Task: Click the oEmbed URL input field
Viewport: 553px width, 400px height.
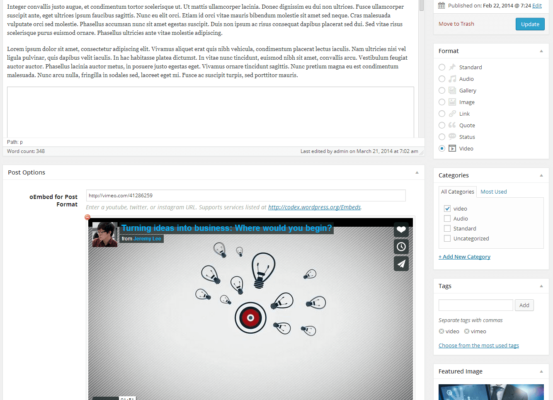Action: (x=246, y=195)
